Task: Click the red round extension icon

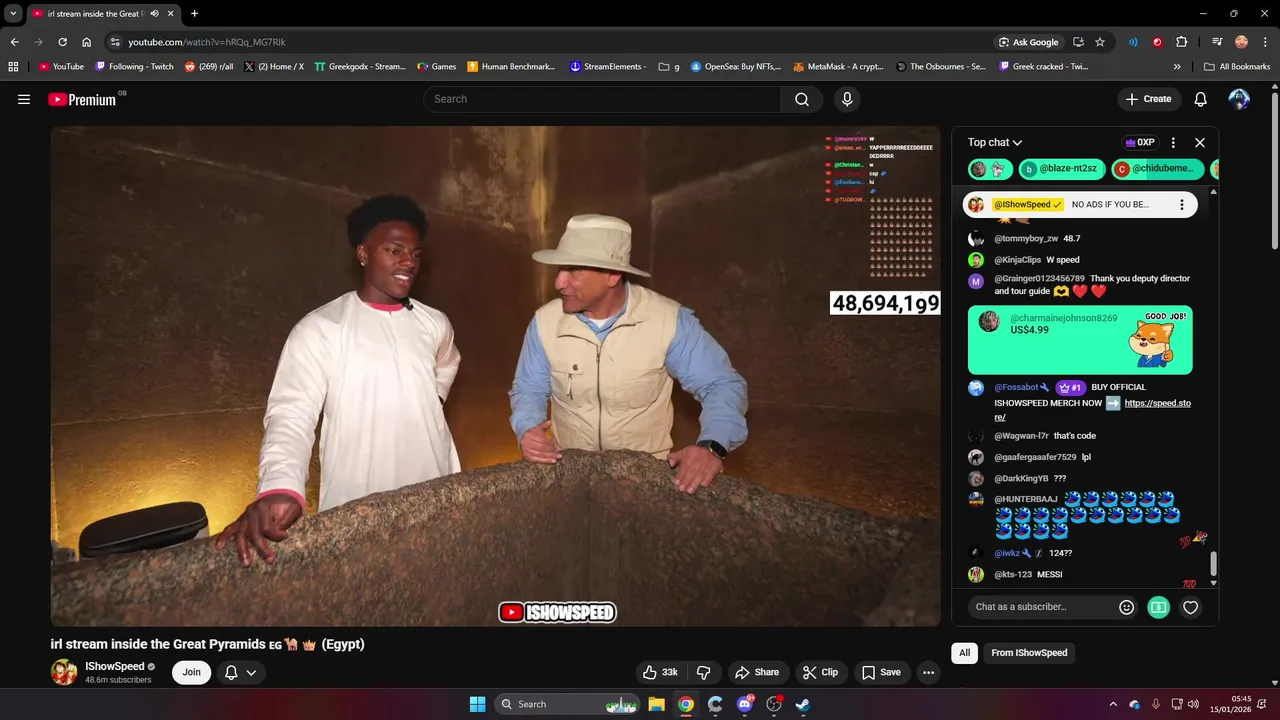Action: pos(1157,42)
